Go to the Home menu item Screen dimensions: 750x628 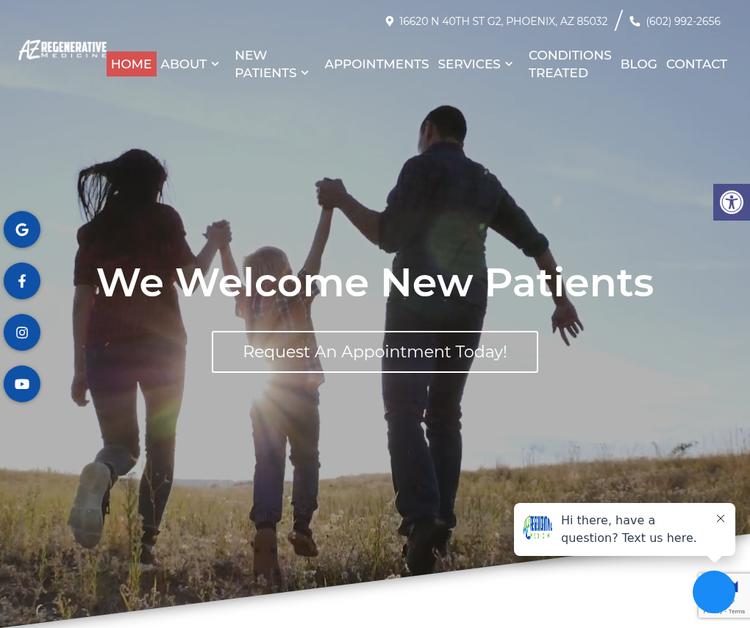pyautogui.click(x=132, y=64)
